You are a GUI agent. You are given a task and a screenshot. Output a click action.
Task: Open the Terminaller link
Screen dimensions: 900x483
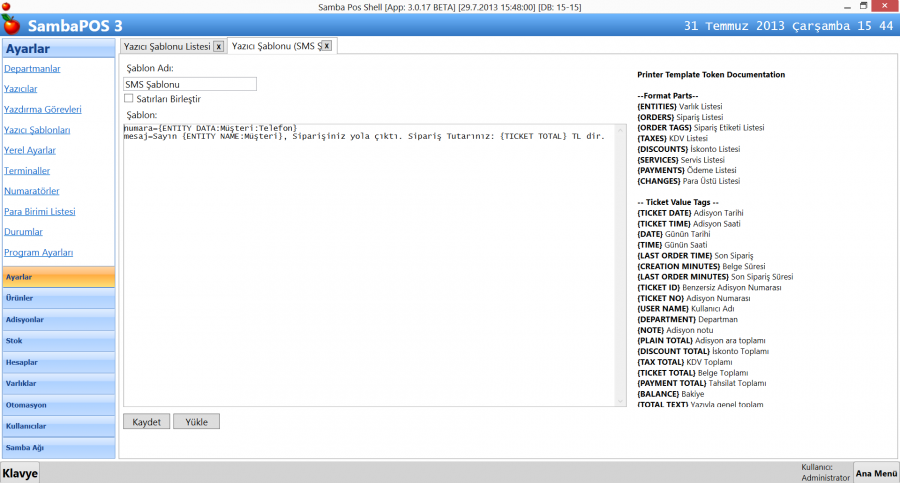coord(27,171)
